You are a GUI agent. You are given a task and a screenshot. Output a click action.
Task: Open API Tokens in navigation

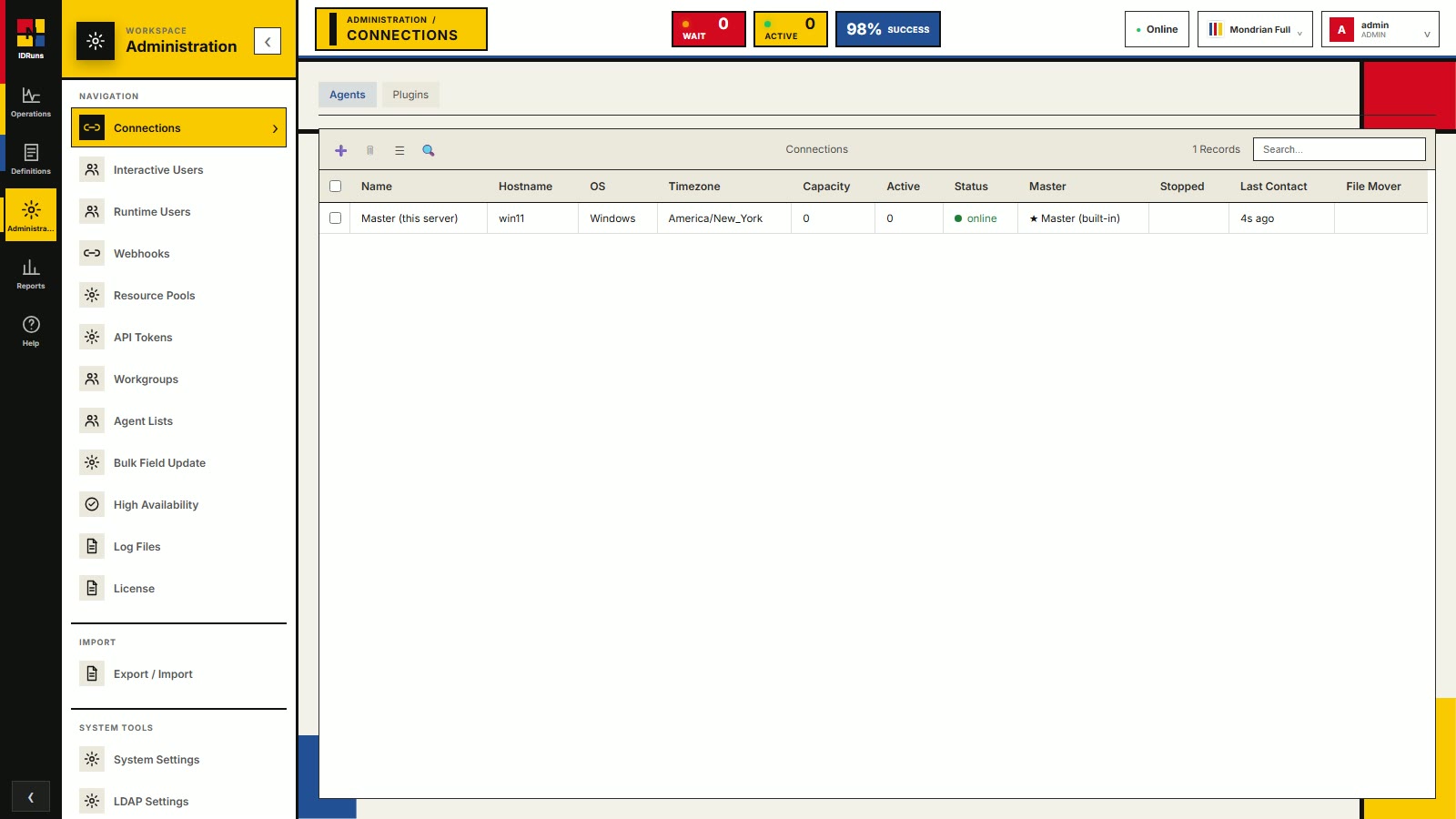pos(178,337)
